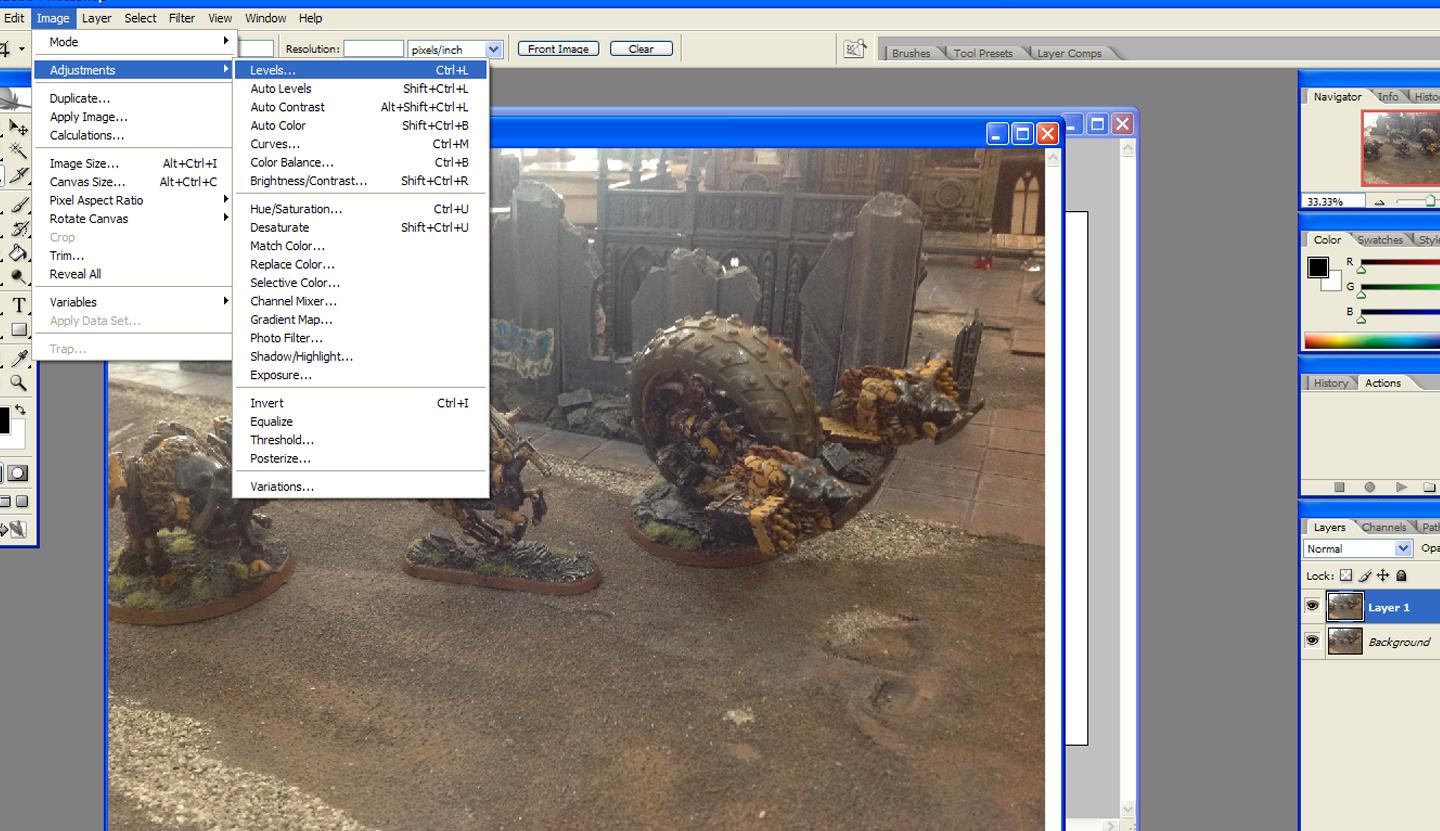The image size is (1440, 831).
Task: Click the Front Image button
Action: click(558, 48)
